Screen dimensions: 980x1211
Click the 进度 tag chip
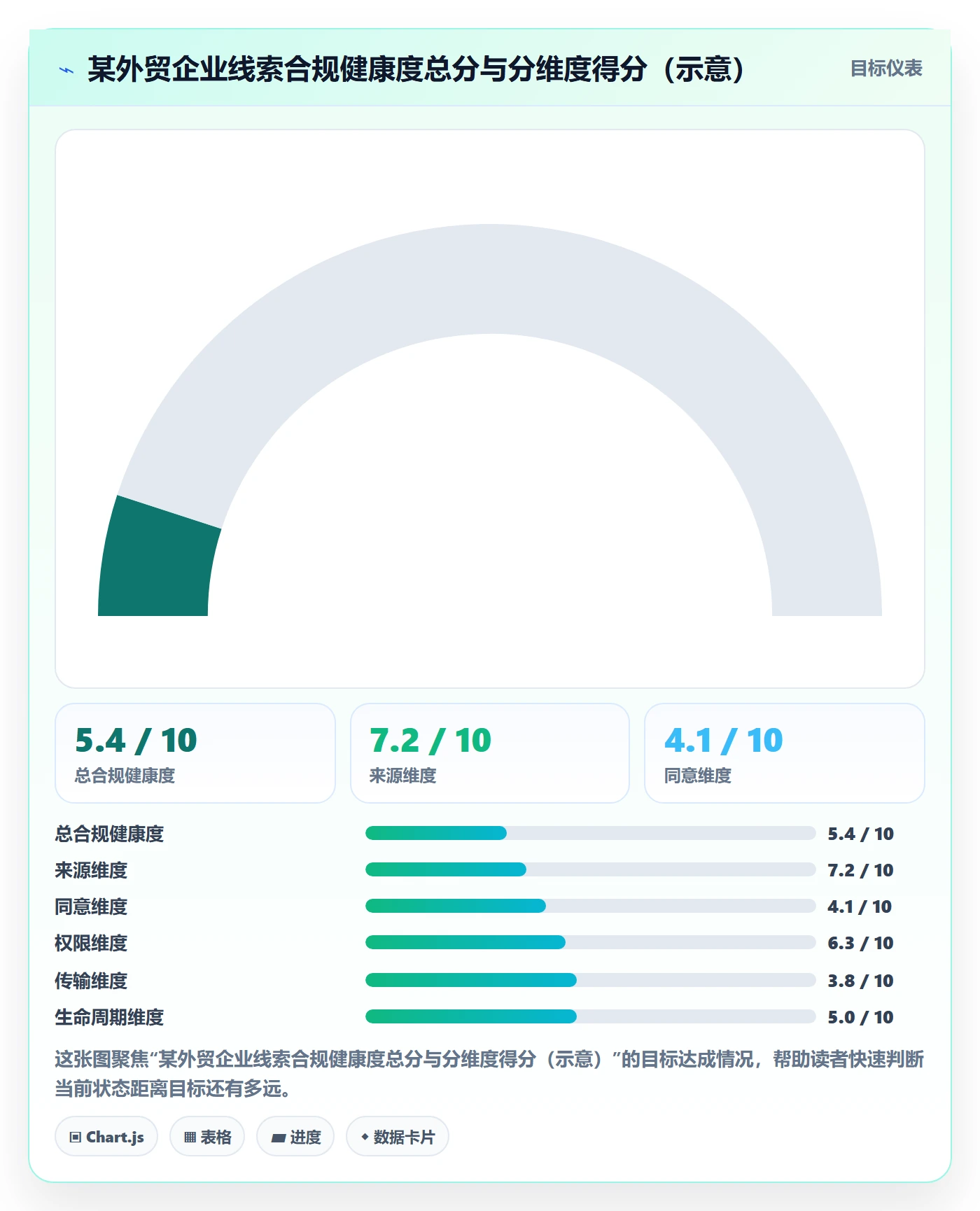point(295,1136)
